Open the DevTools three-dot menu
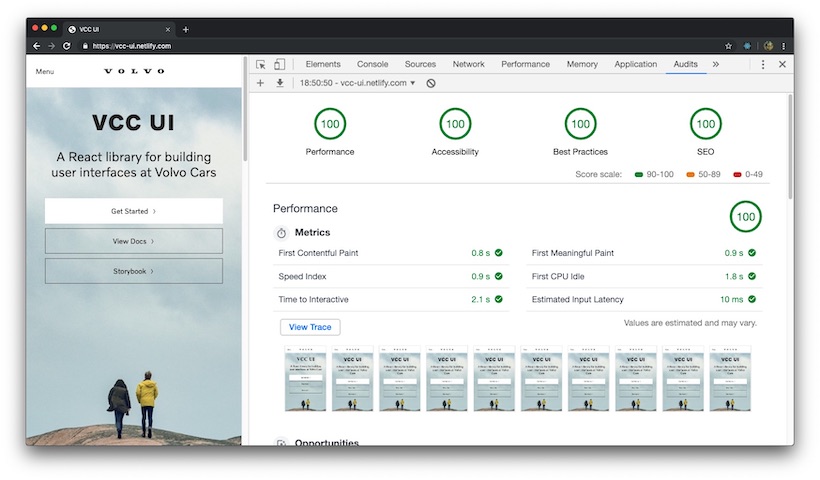The width and height of the screenshot is (820, 480). (763, 64)
